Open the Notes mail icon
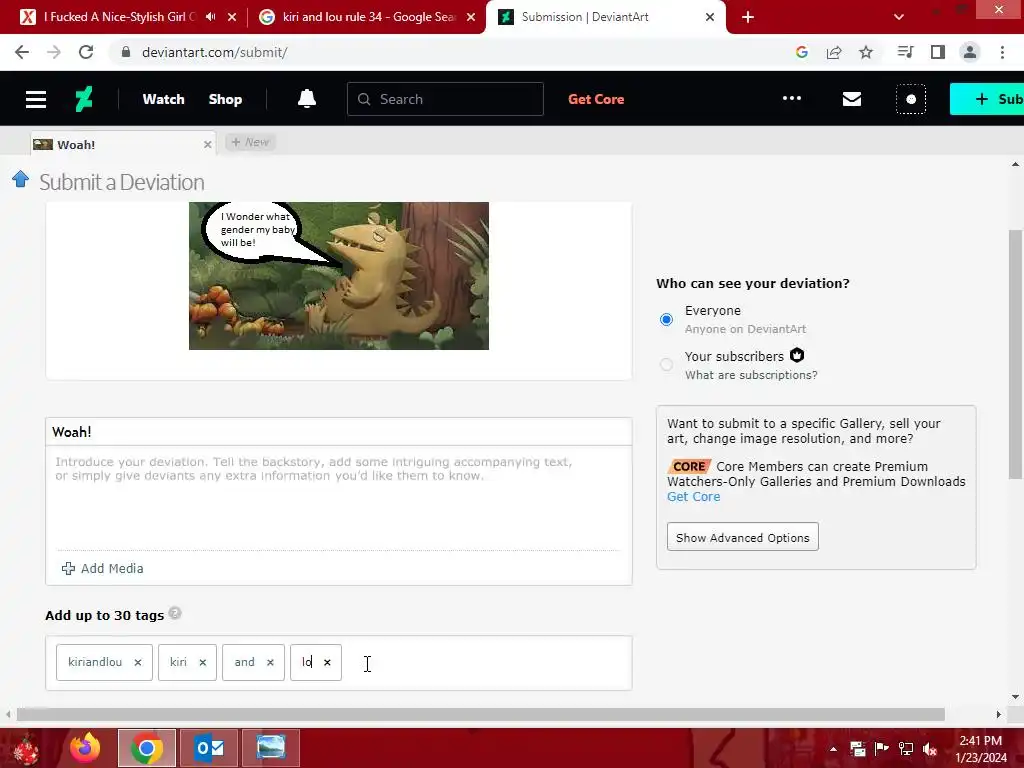 point(852,99)
